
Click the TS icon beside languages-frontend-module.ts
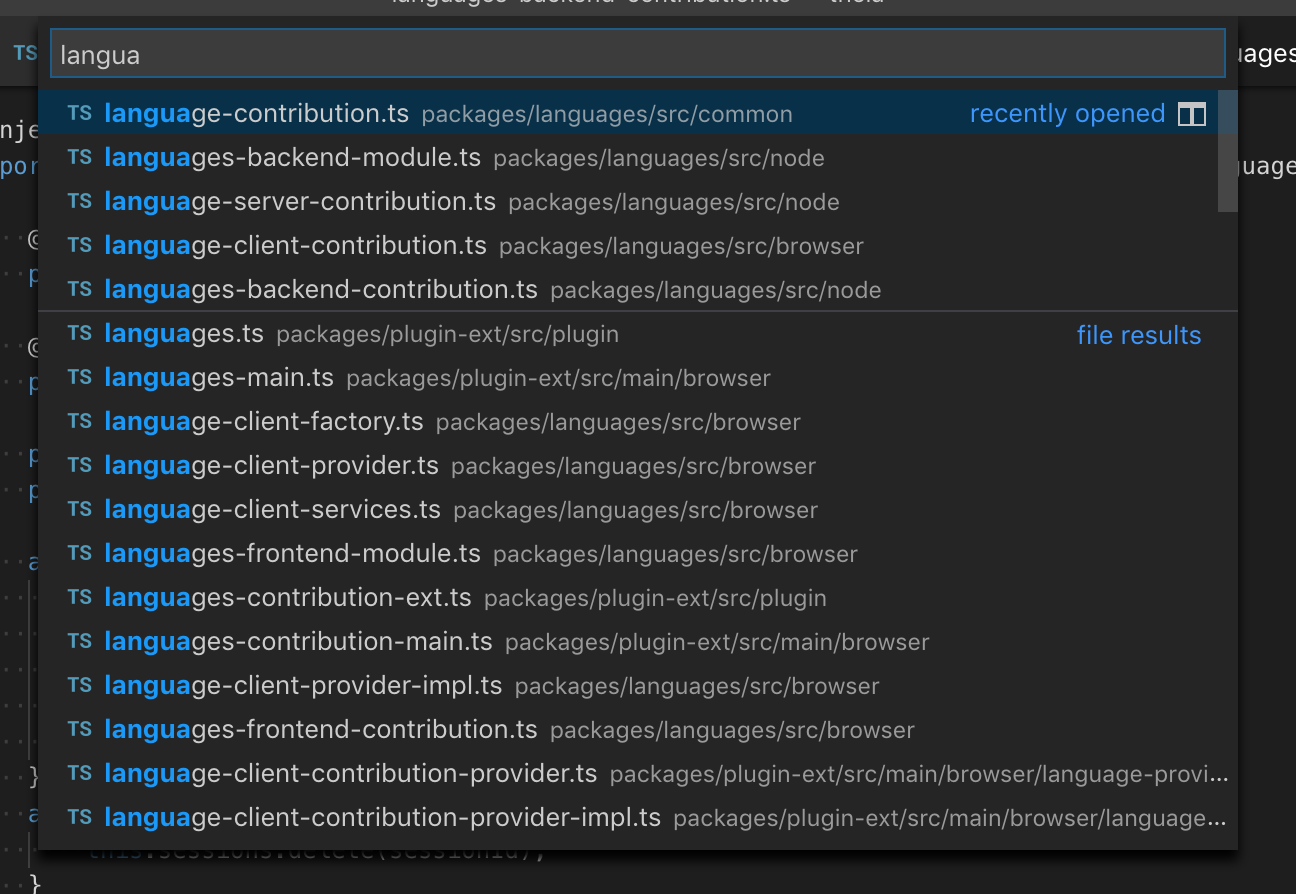point(79,553)
